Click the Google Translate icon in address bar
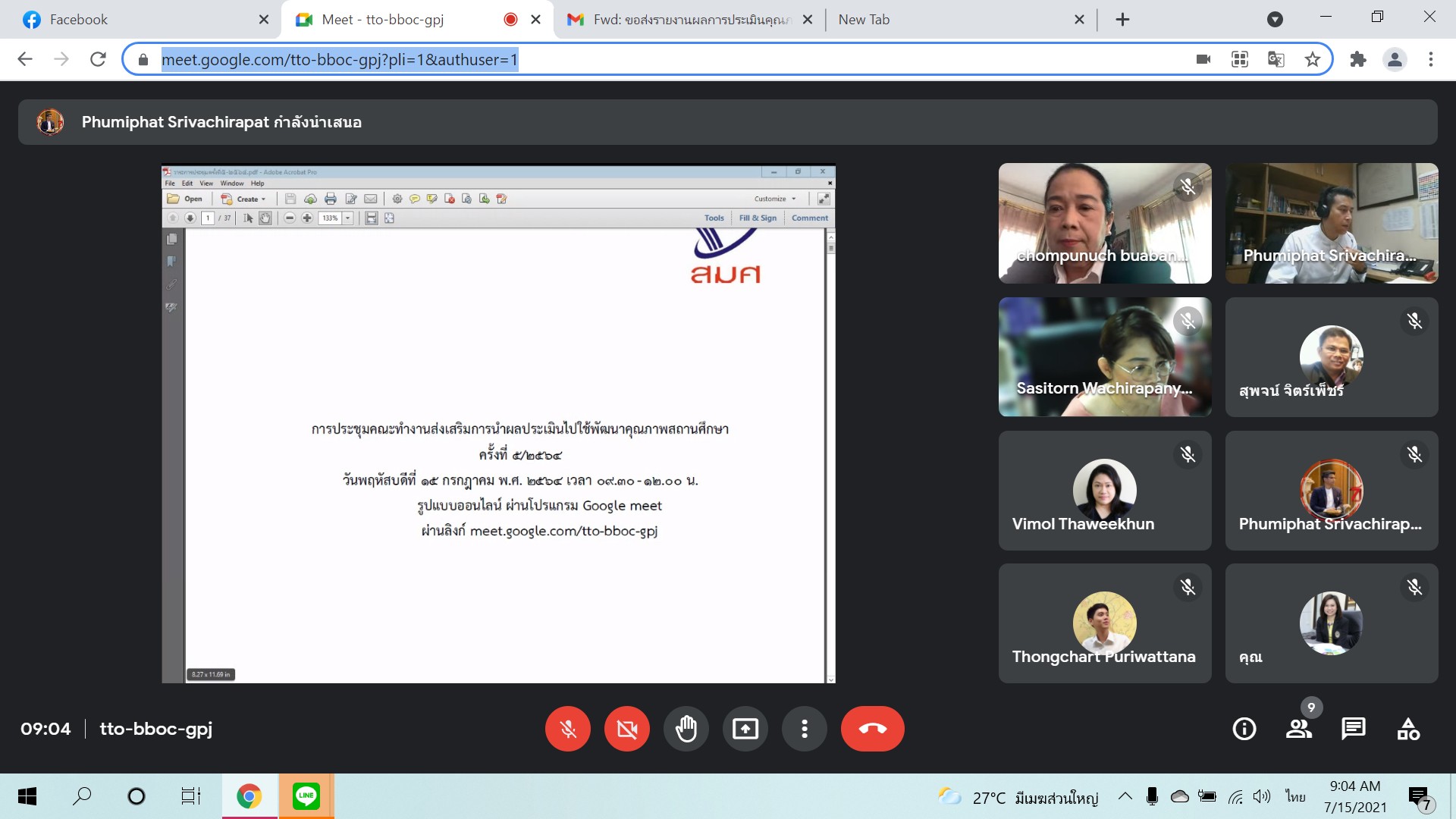The height and width of the screenshot is (819, 1456). point(1276,59)
